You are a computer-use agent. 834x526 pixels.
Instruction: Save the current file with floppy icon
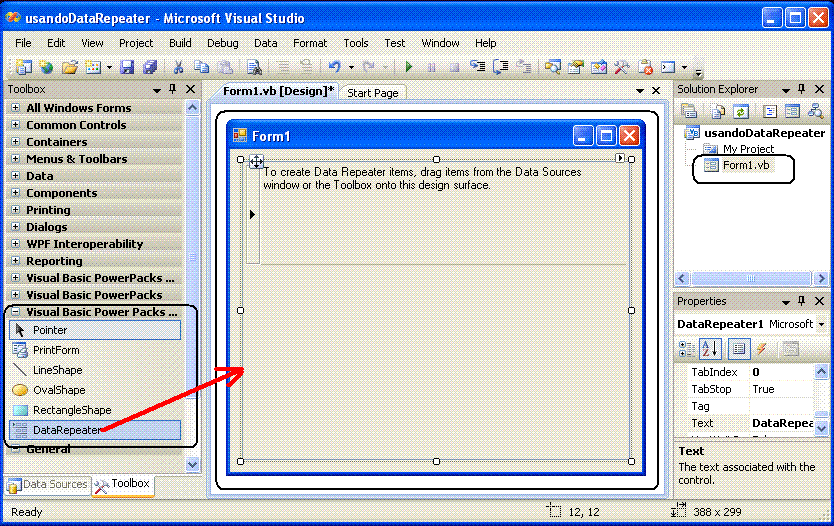click(x=127, y=67)
